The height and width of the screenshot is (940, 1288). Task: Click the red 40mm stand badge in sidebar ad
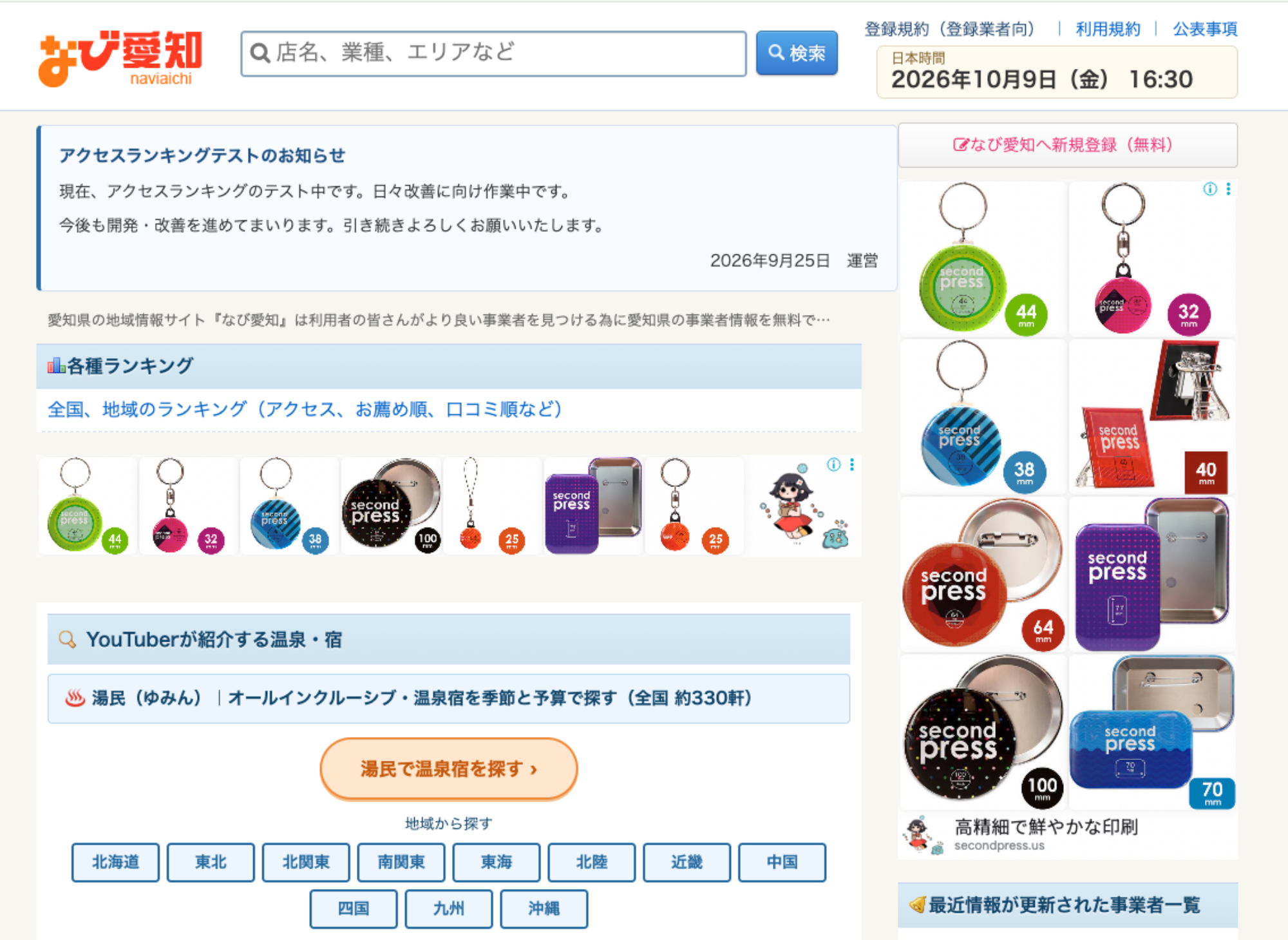(1153, 417)
